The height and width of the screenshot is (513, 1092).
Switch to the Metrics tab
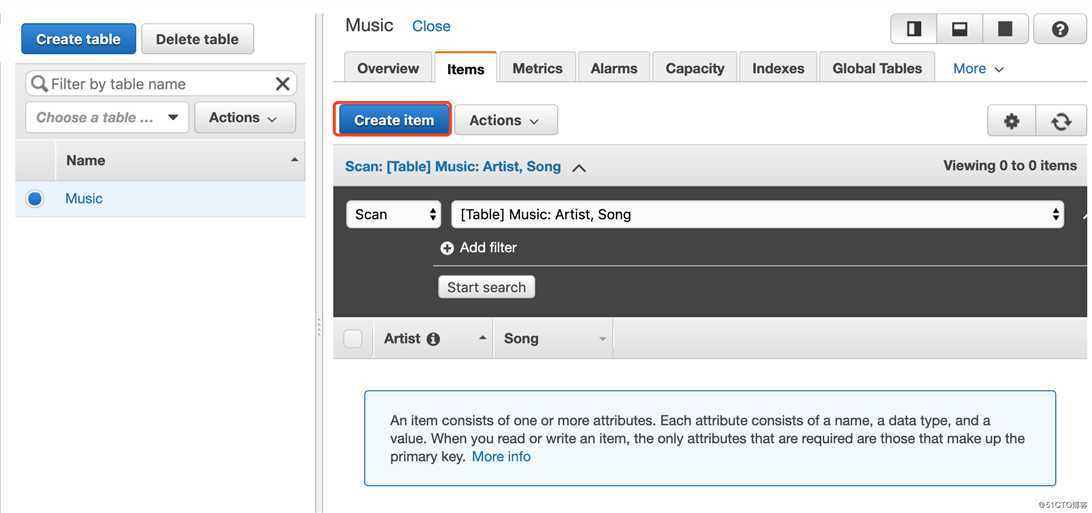point(537,68)
